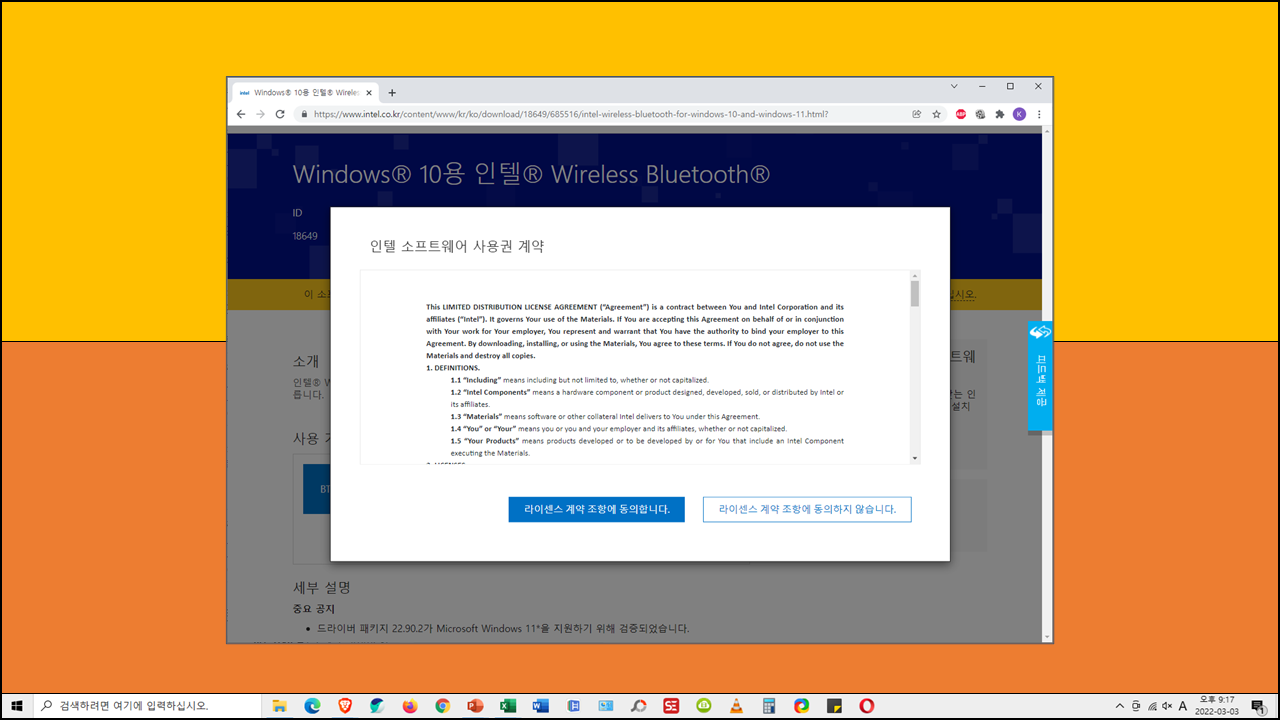Open the Chrome extensions puzzle icon
Screen dimensions: 1280x720
pyautogui.click(x=999, y=114)
